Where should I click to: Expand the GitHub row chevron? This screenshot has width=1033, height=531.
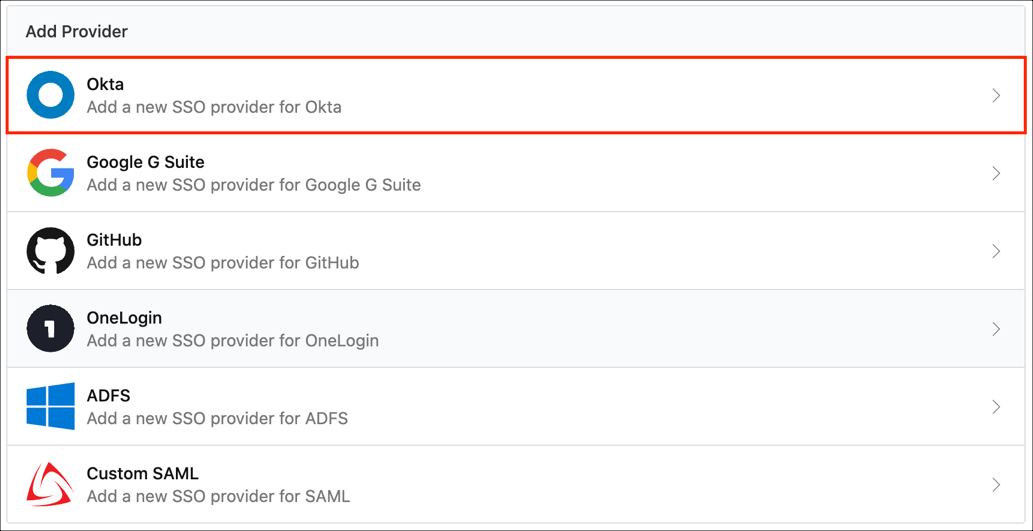996,251
